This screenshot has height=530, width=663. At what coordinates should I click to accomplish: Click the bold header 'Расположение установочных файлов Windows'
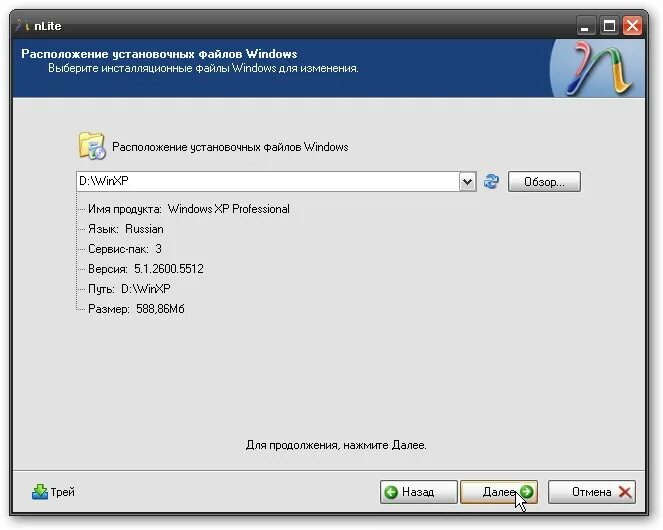pos(159,54)
